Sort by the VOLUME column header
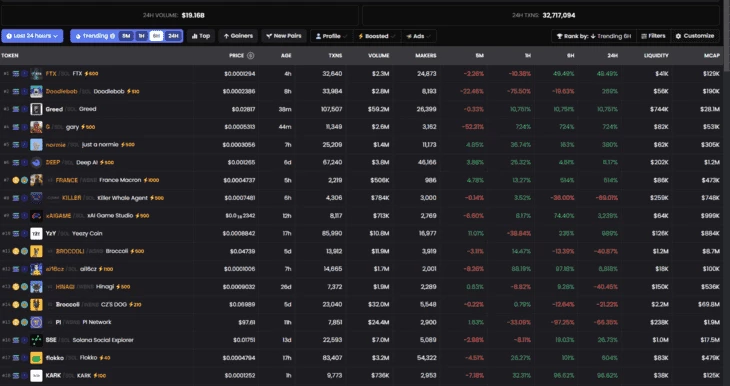Viewport: 730px width, 386px height. pos(379,55)
